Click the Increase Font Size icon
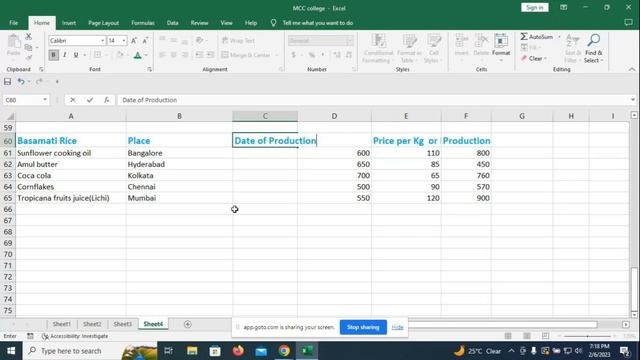 134,40
